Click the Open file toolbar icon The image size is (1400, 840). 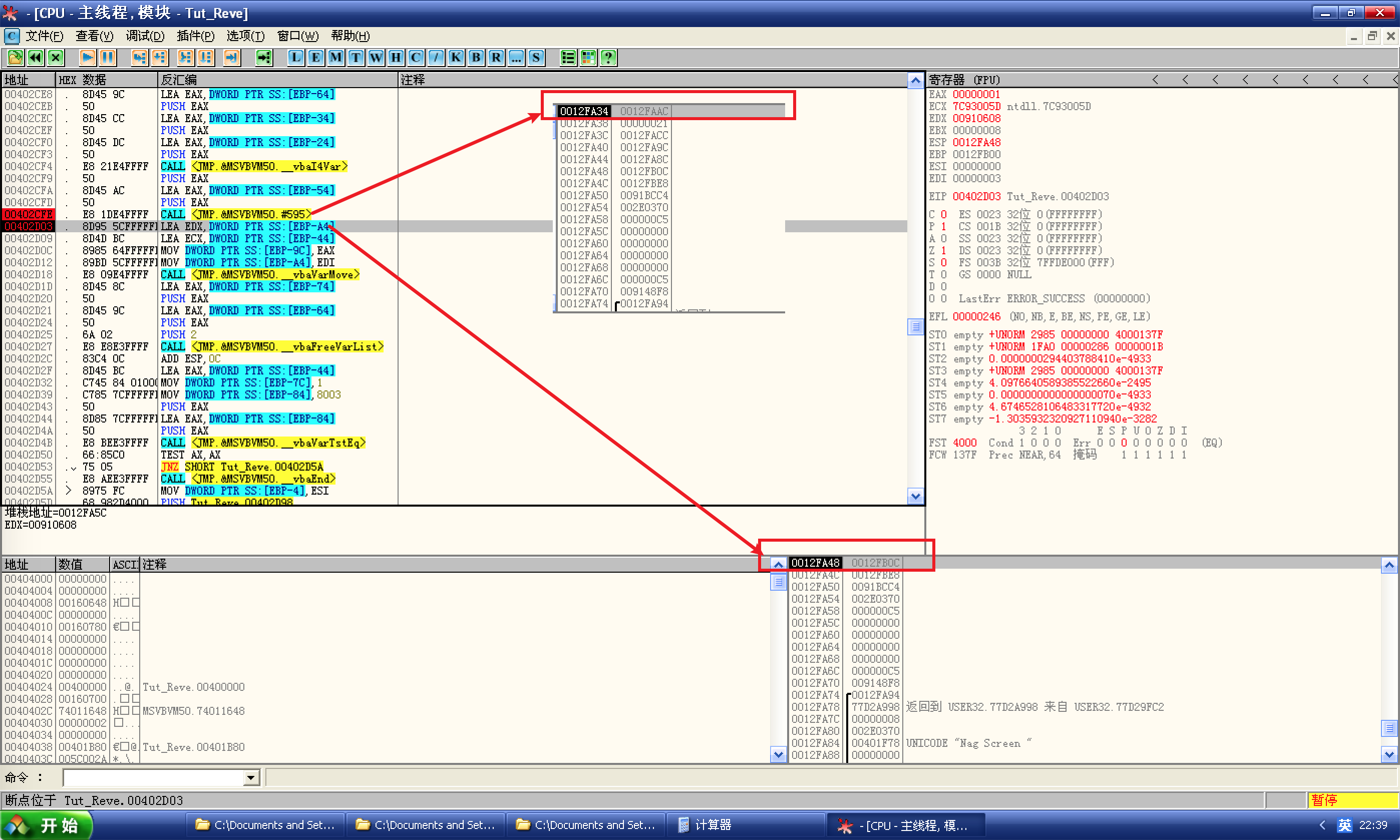click(16, 57)
